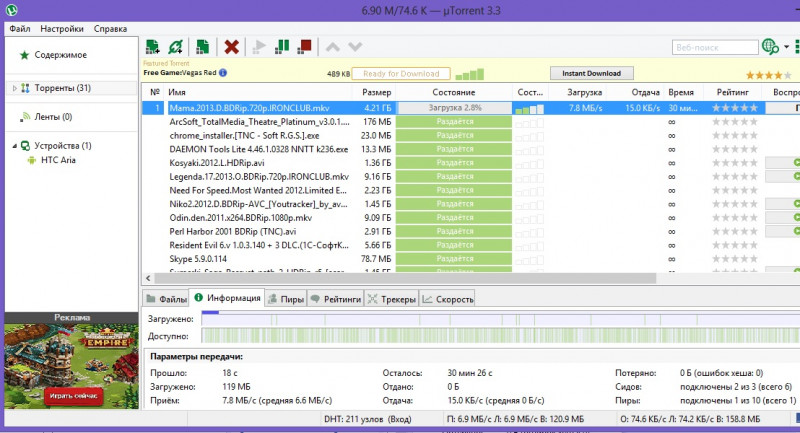This screenshot has width=800, height=433.
Task: Click the Create New Torrent icon
Action: [x=203, y=47]
